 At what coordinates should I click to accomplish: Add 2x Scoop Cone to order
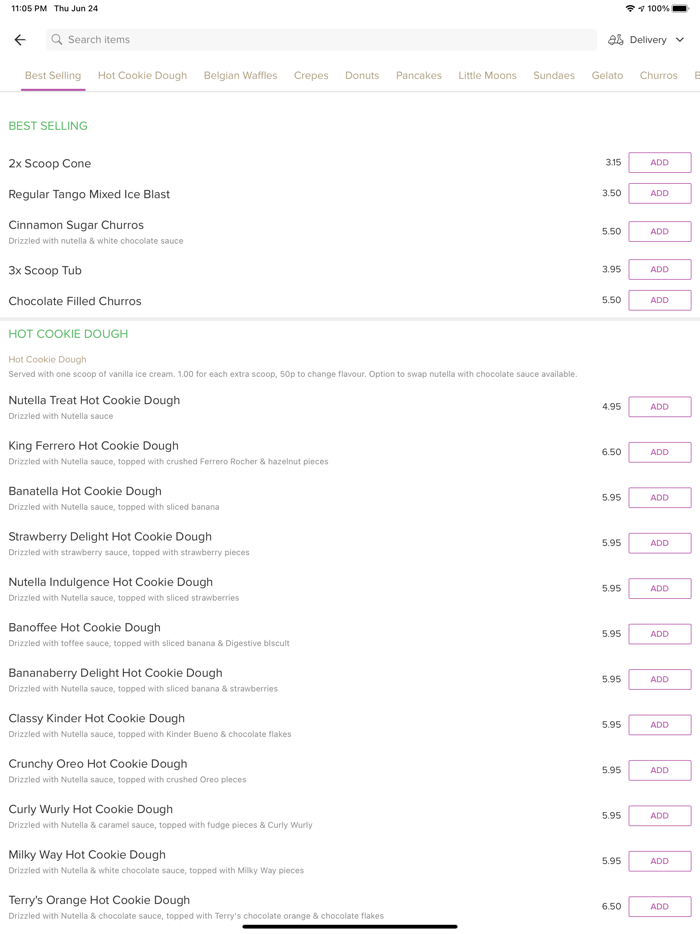(x=659, y=163)
